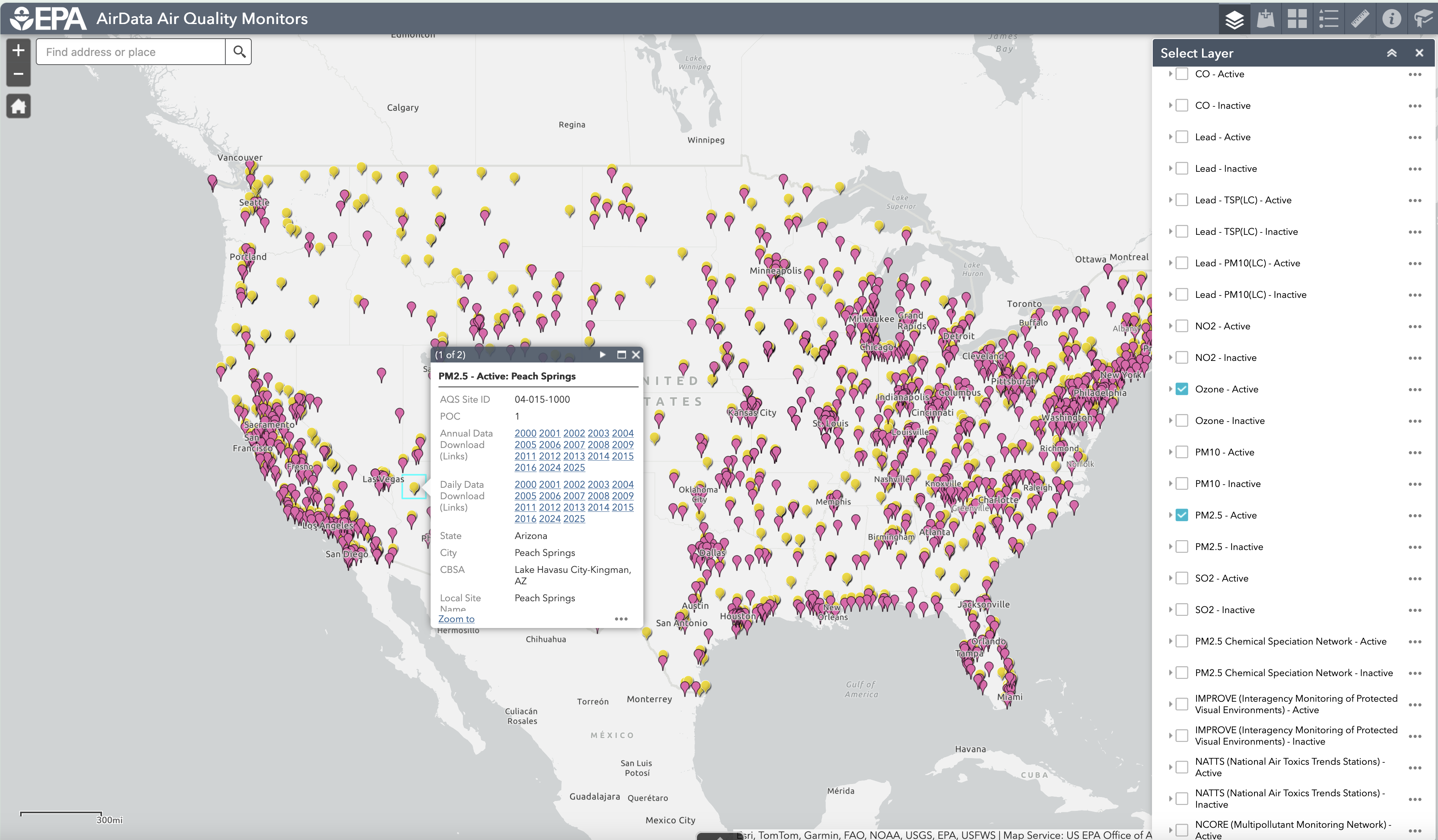This screenshot has width=1438, height=840.
Task: Click the 'NATTS ... Inactive' layer label
Action: [x=1290, y=799]
